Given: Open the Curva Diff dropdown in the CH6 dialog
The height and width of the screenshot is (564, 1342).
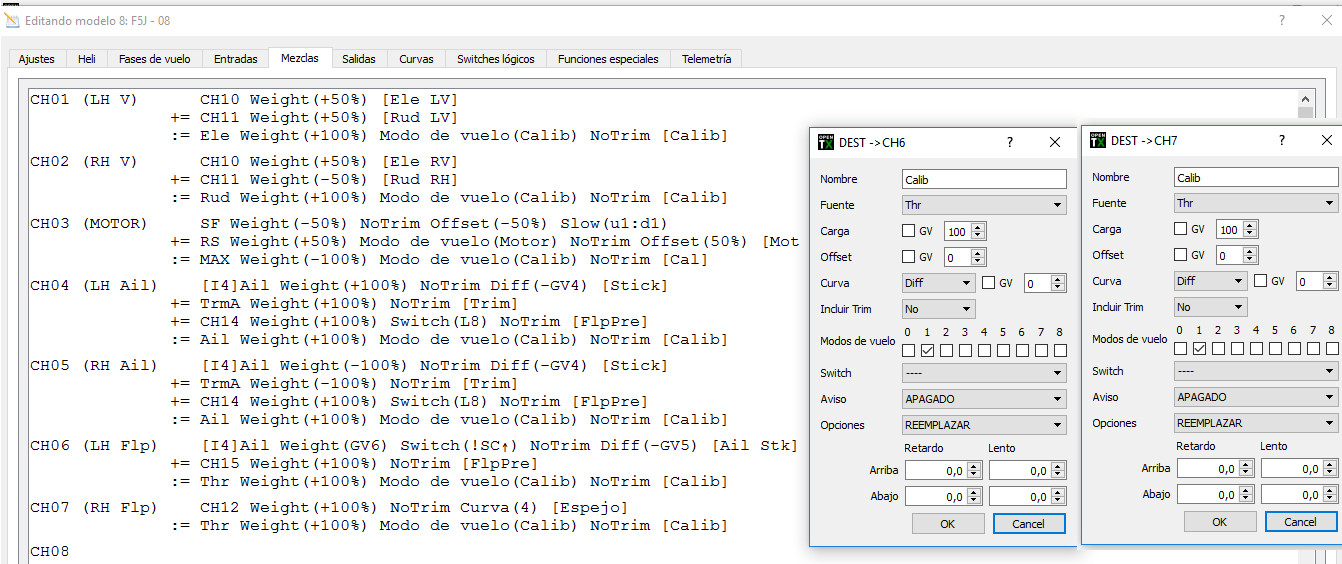Looking at the screenshot, I should click(937, 283).
